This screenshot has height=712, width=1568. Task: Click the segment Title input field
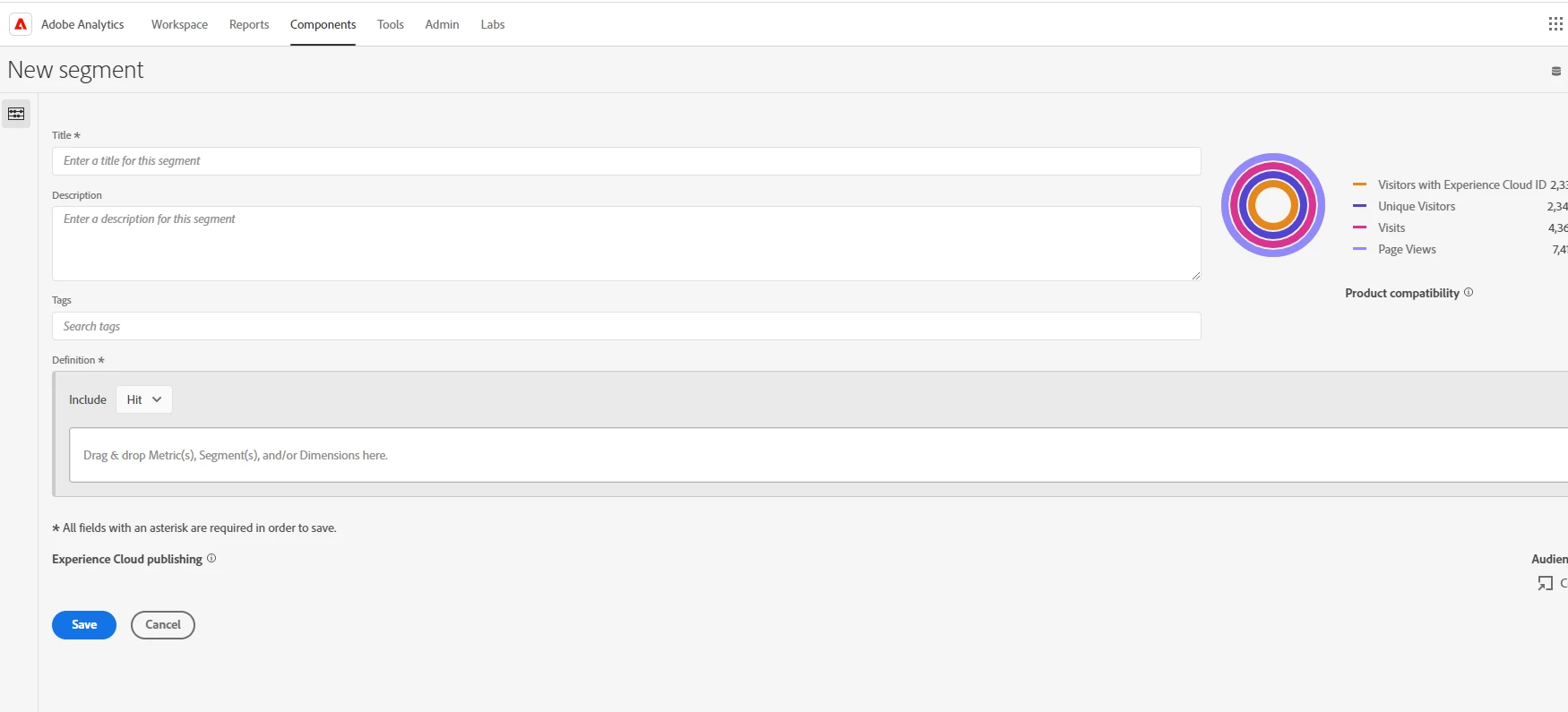[626, 161]
